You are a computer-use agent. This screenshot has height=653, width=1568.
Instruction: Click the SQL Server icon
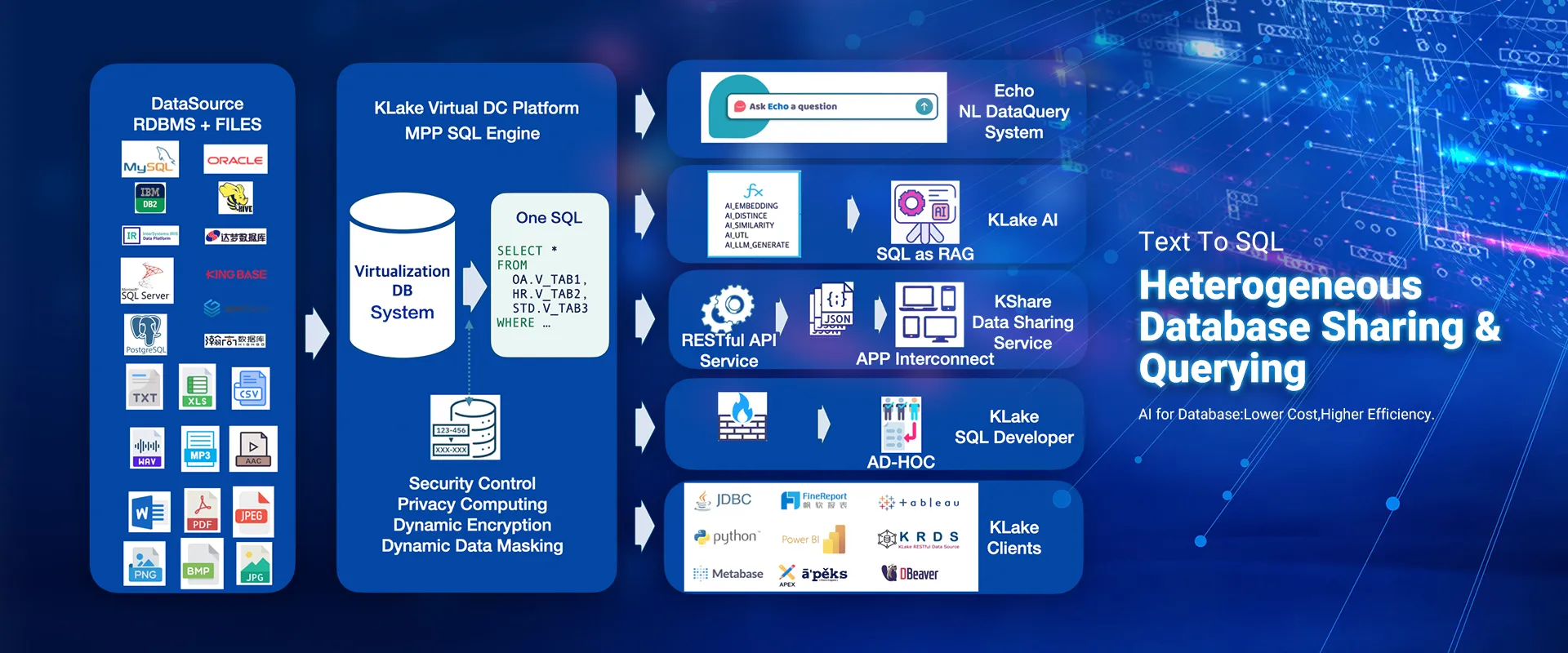pyautogui.click(x=147, y=280)
